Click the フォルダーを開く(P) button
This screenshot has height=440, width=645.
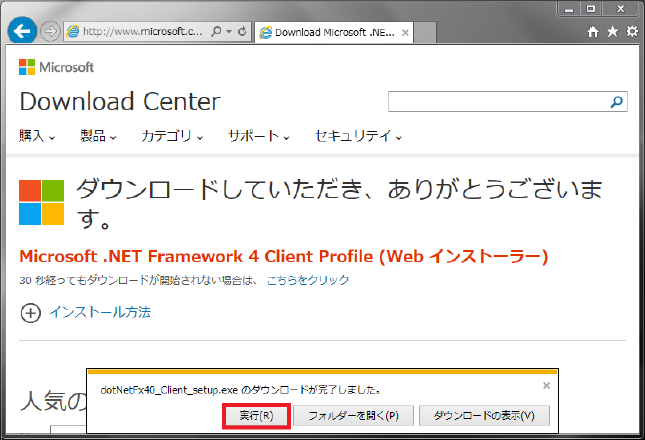pyautogui.click(x=353, y=416)
